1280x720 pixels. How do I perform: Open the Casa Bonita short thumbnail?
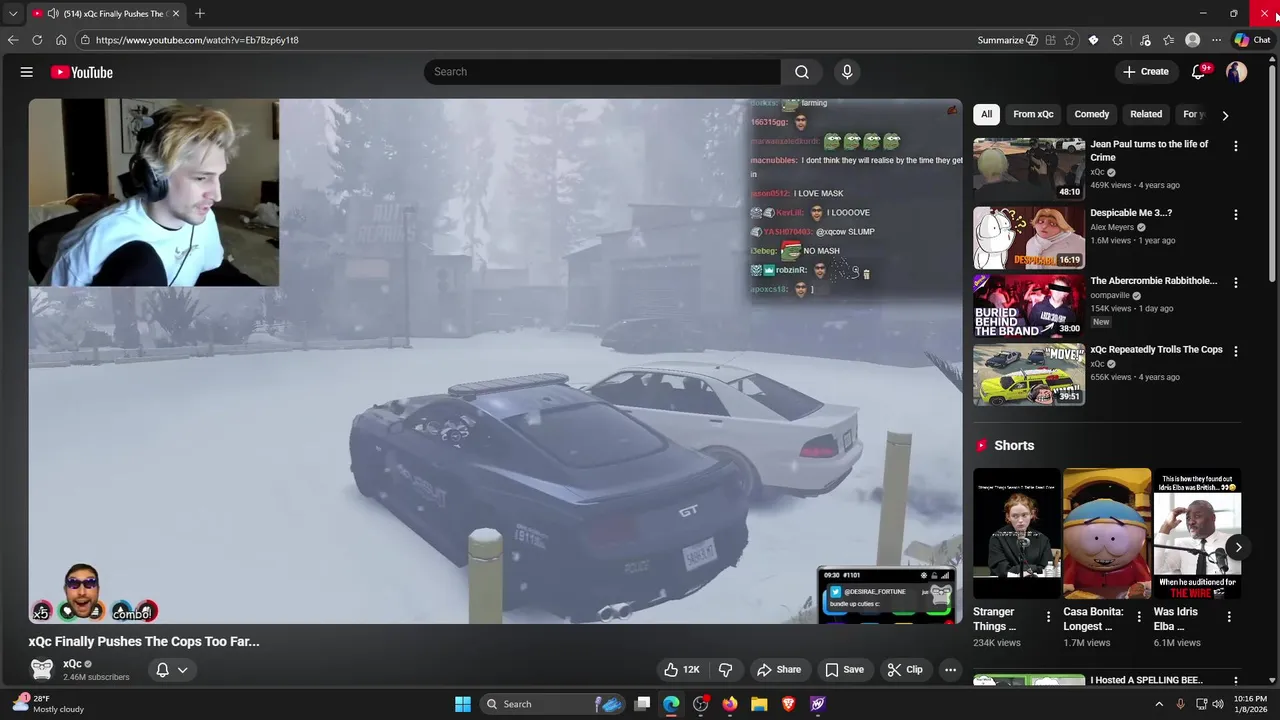click(x=1107, y=534)
